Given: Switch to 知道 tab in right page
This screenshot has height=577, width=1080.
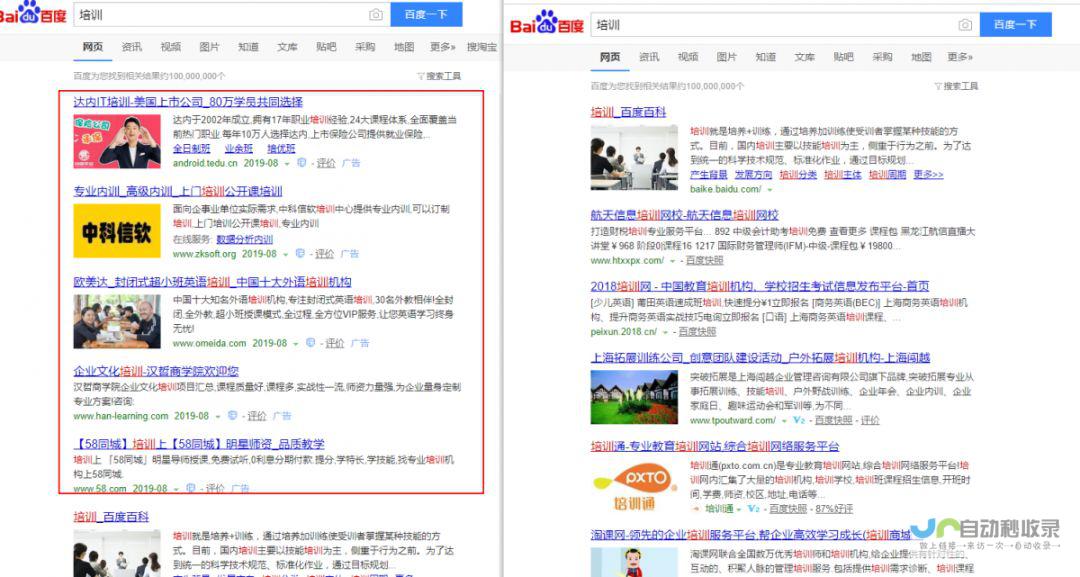Looking at the screenshot, I should pos(765,57).
